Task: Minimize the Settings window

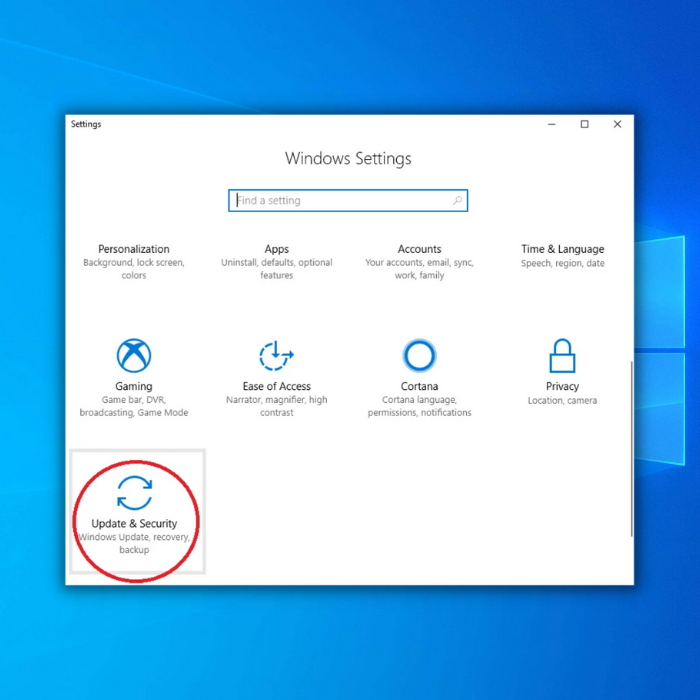Action: point(551,125)
